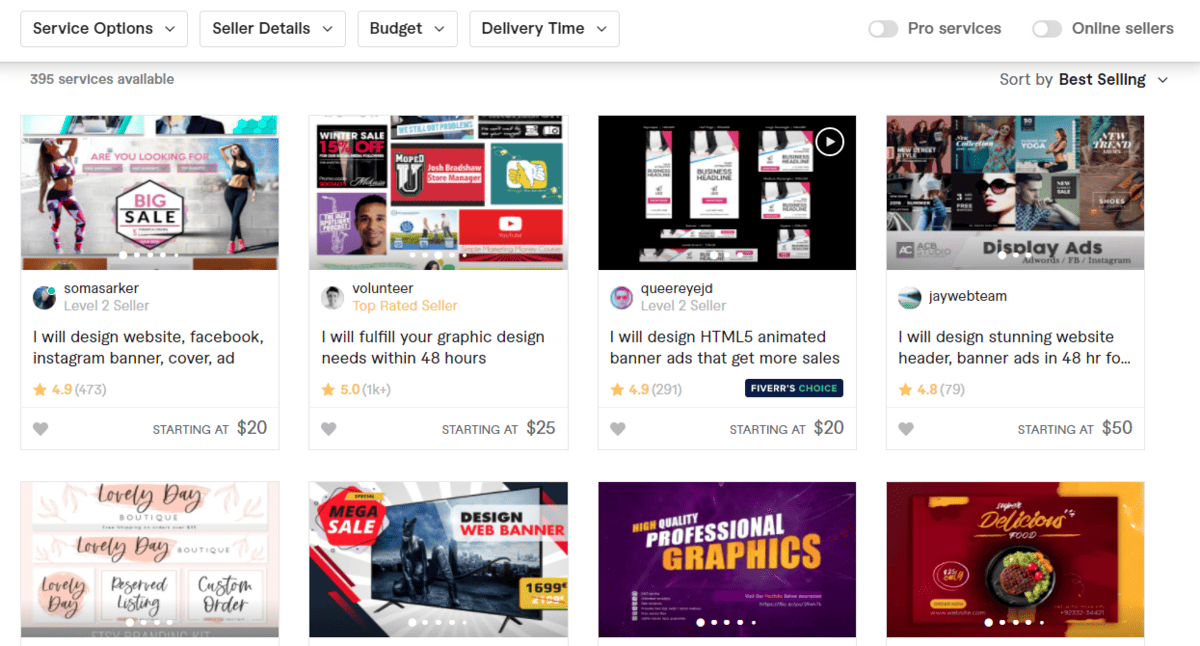This screenshot has width=1200, height=646.
Task: Open the Big Sale banner thumbnail
Action: [x=149, y=192]
